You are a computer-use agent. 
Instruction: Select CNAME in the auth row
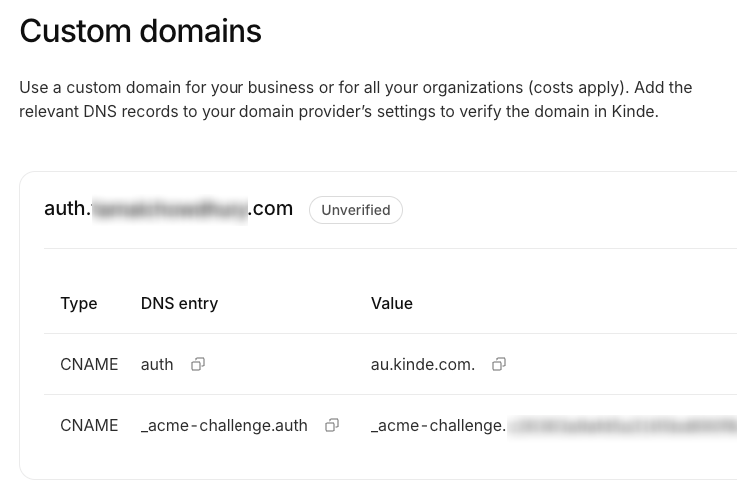coord(89,365)
